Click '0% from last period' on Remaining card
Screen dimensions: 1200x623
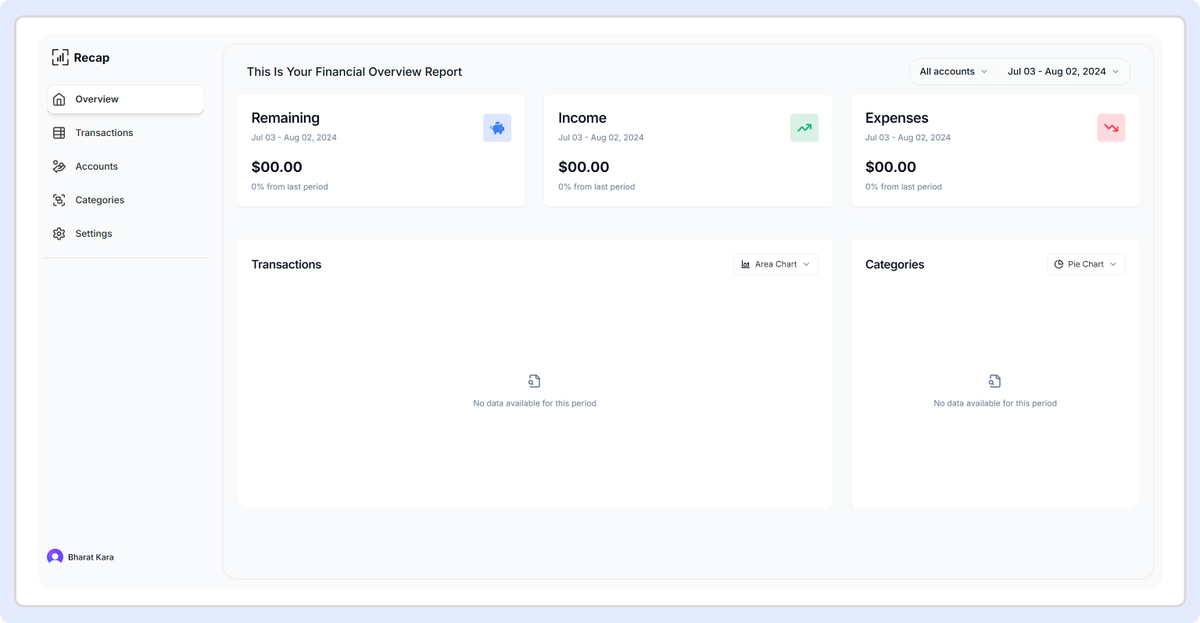(x=289, y=187)
